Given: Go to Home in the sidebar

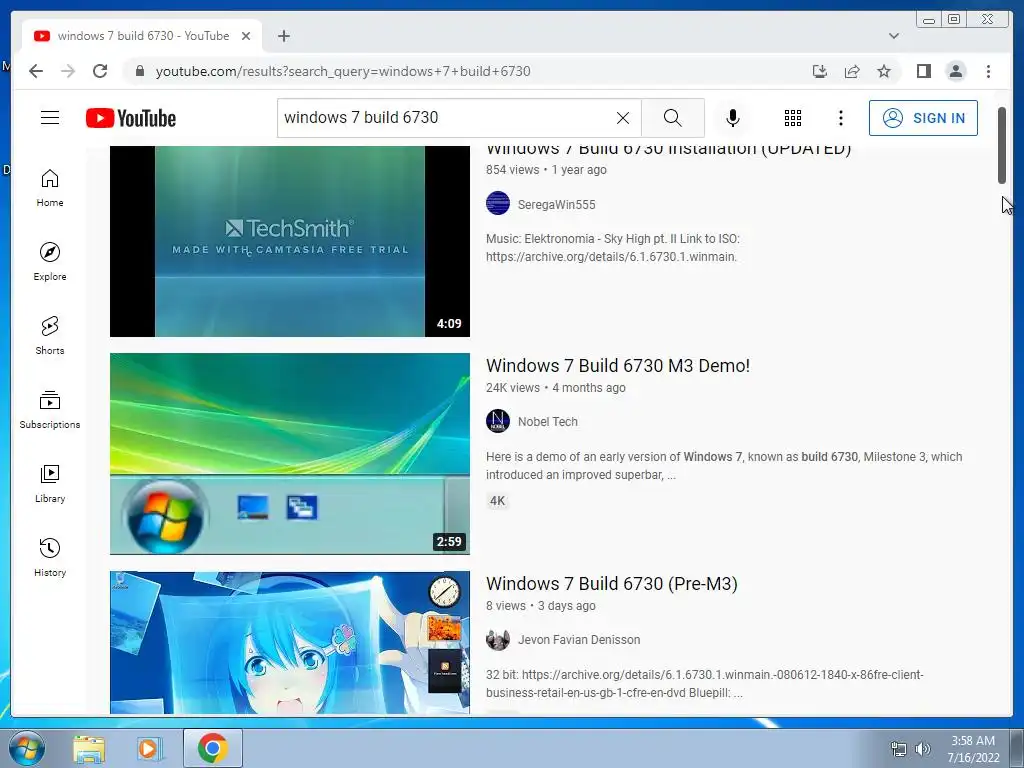Looking at the screenshot, I should pos(50,188).
